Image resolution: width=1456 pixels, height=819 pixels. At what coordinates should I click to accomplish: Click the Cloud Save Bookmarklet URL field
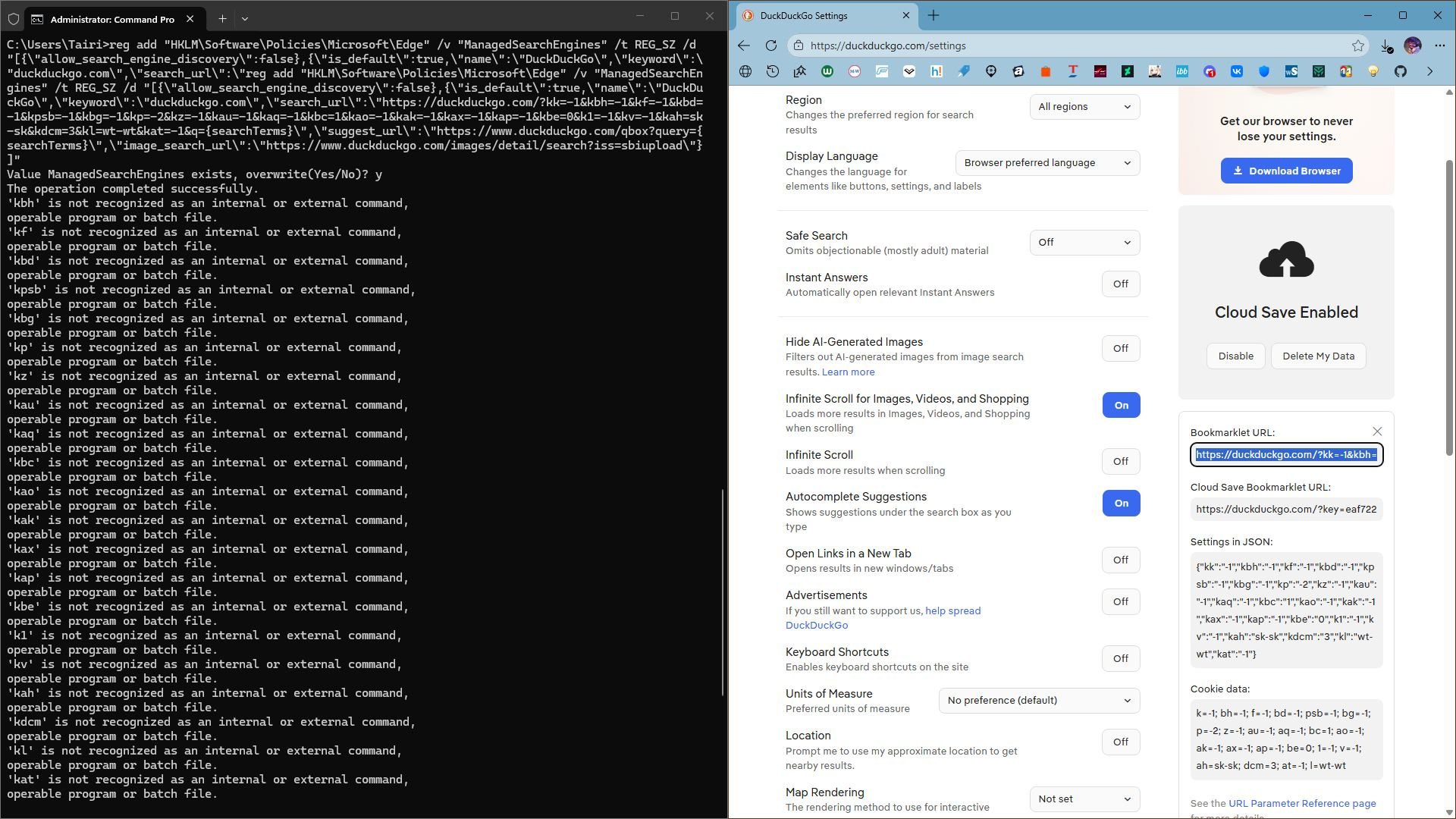[x=1286, y=510]
